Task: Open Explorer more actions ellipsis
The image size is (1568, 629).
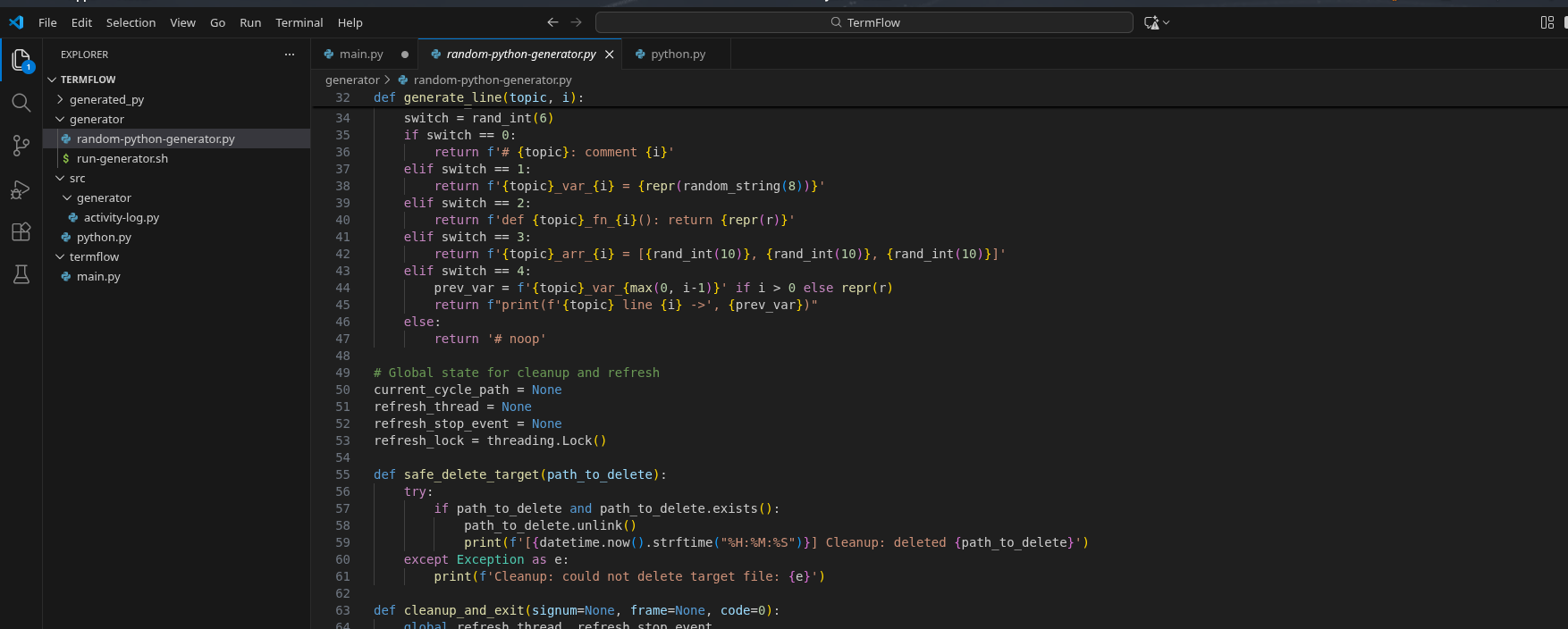Action: point(289,55)
